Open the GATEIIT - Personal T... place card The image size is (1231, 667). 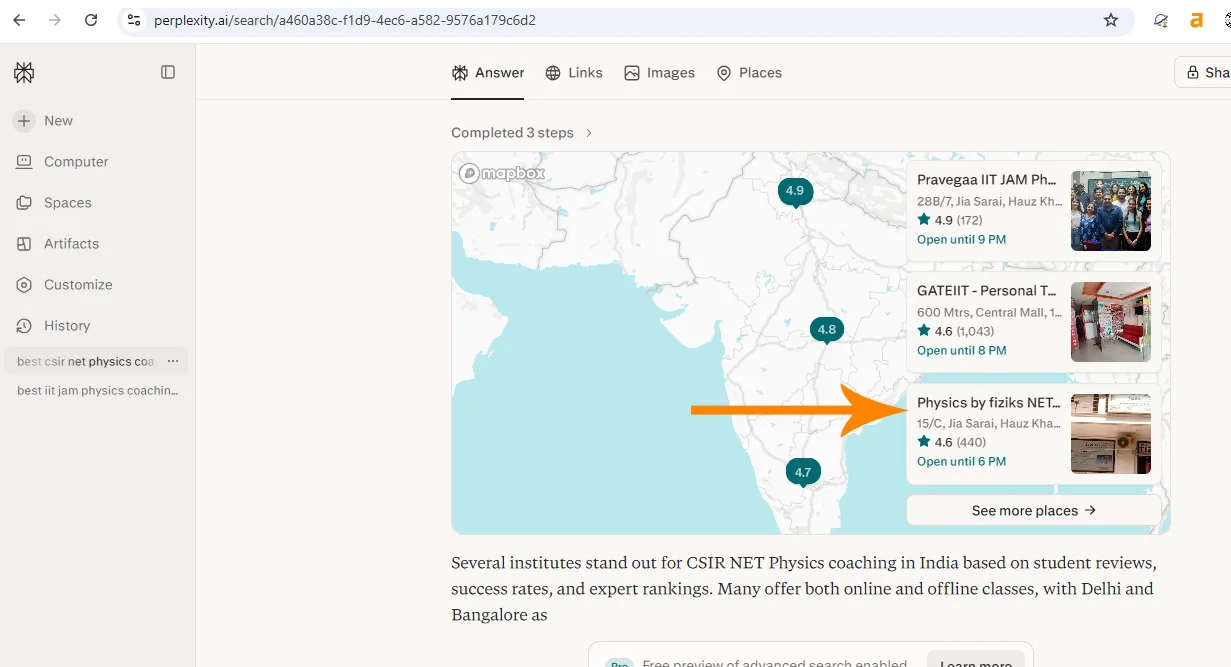(x=1033, y=322)
